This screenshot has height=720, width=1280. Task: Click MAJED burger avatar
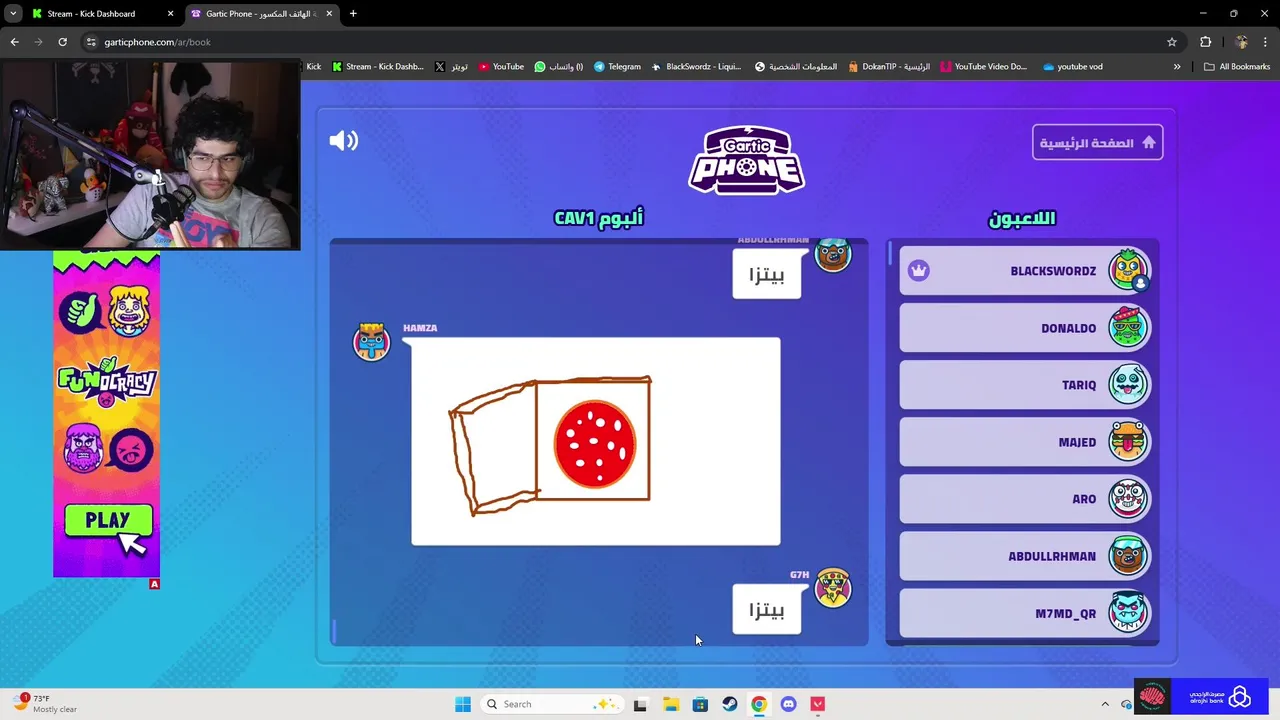(1128, 442)
